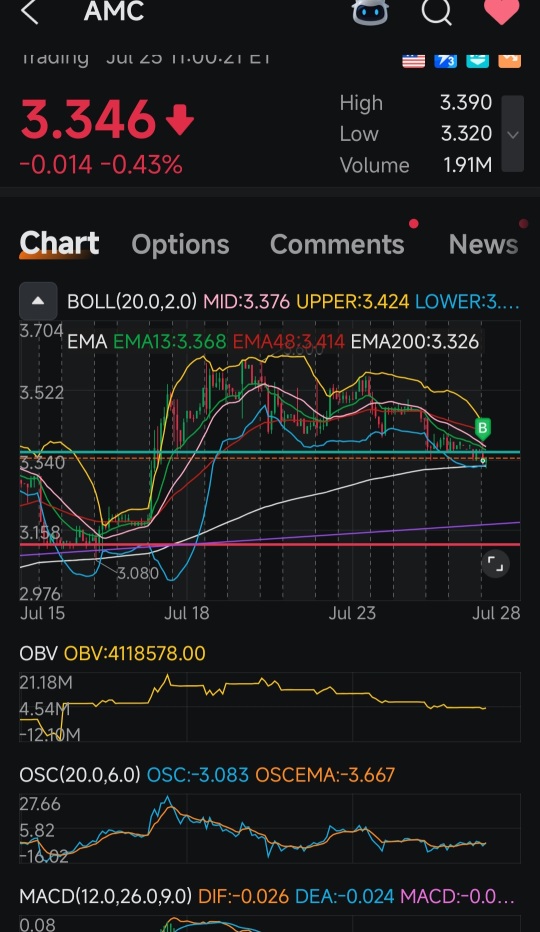Tap the blue lightning 3 icon
This screenshot has height=932, width=540.
tap(445, 61)
